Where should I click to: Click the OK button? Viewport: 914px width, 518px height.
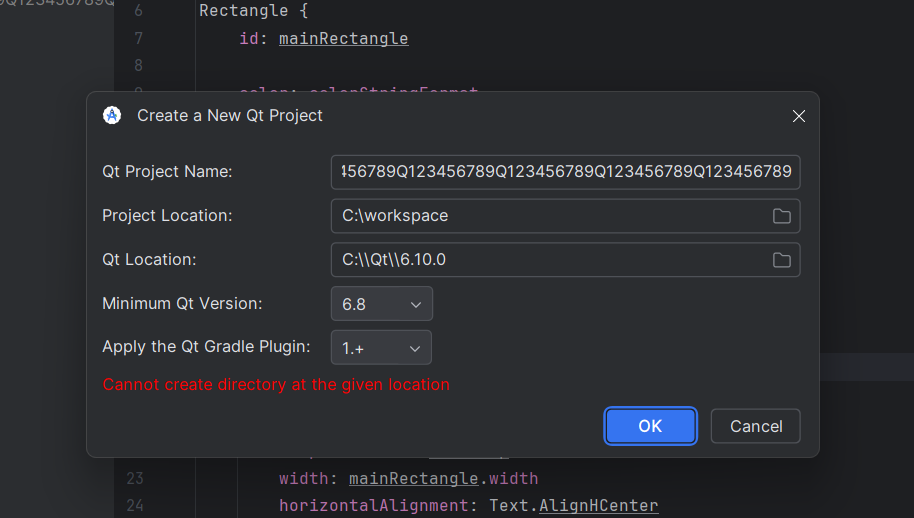tap(650, 426)
